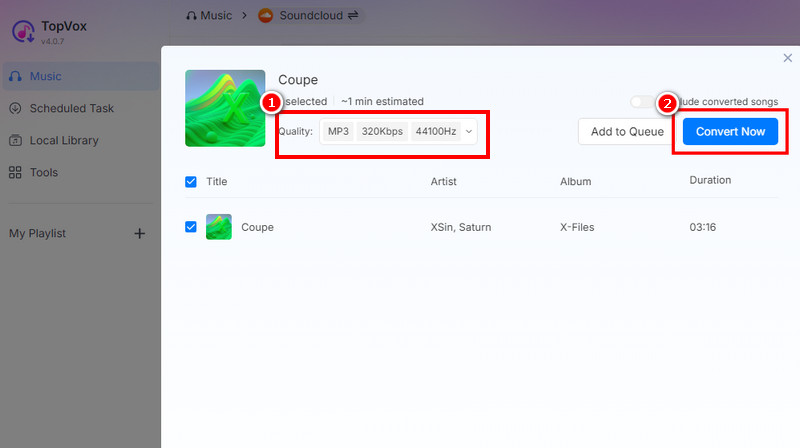
Task: Close the conversion dialog
Action: tap(787, 59)
